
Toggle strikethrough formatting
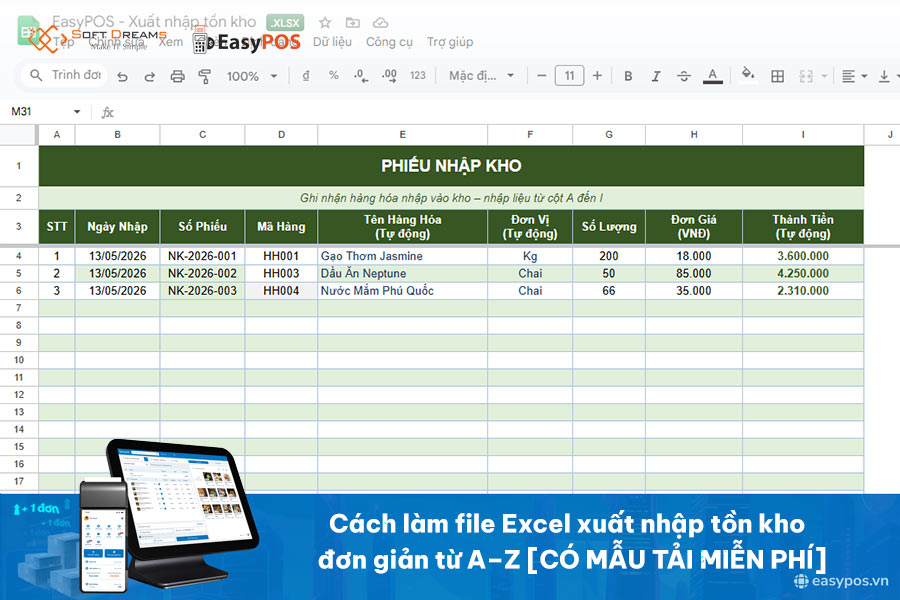point(684,76)
